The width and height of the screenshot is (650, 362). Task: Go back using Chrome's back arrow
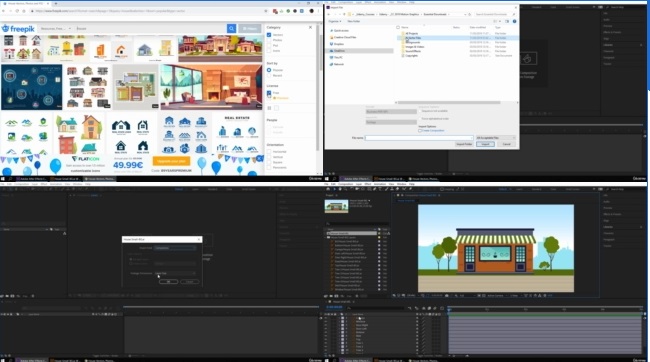(4, 11)
